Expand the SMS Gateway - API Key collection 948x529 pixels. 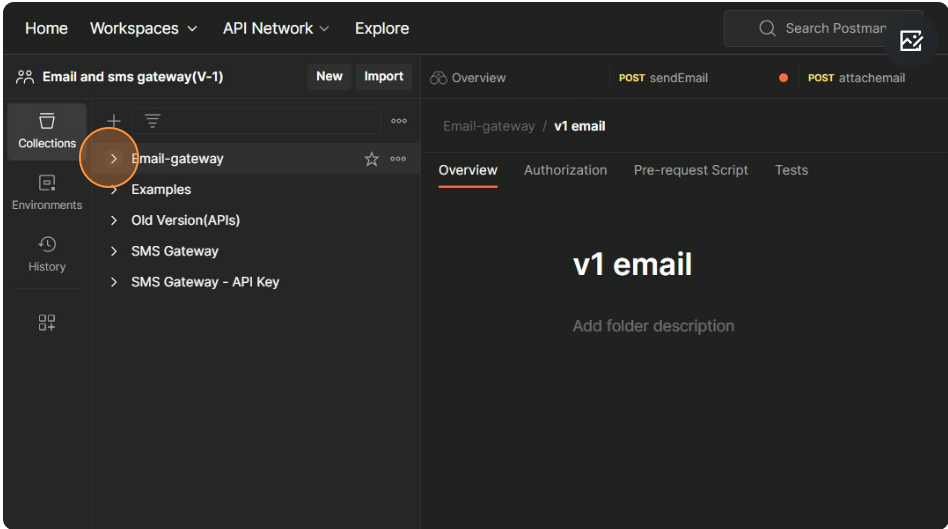tap(114, 282)
